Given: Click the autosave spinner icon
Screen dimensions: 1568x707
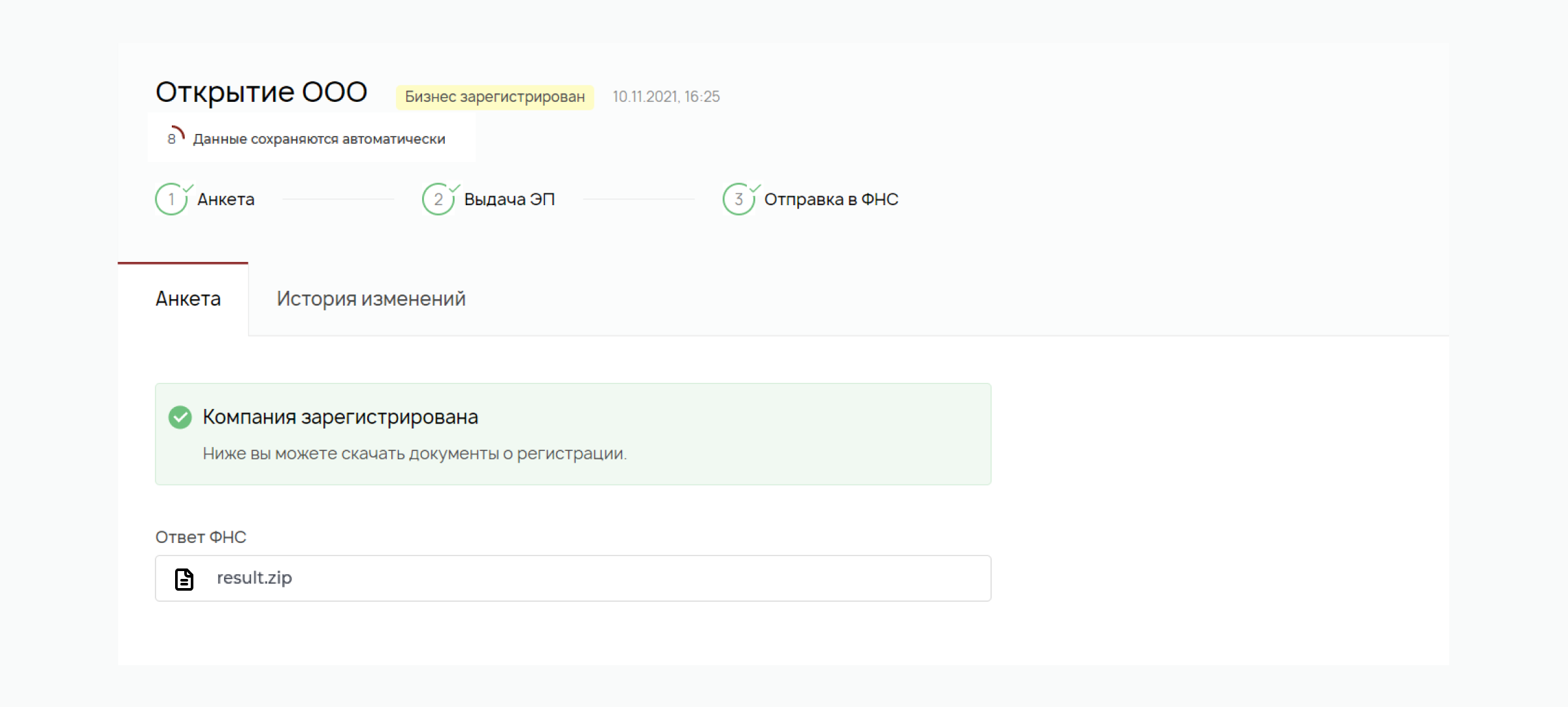Looking at the screenshot, I should (175, 136).
